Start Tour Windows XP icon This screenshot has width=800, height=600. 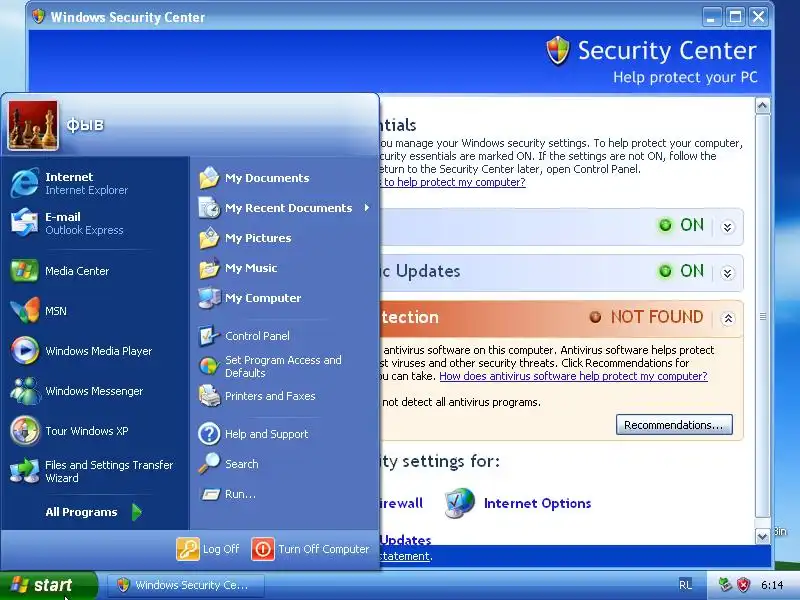point(24,431)
